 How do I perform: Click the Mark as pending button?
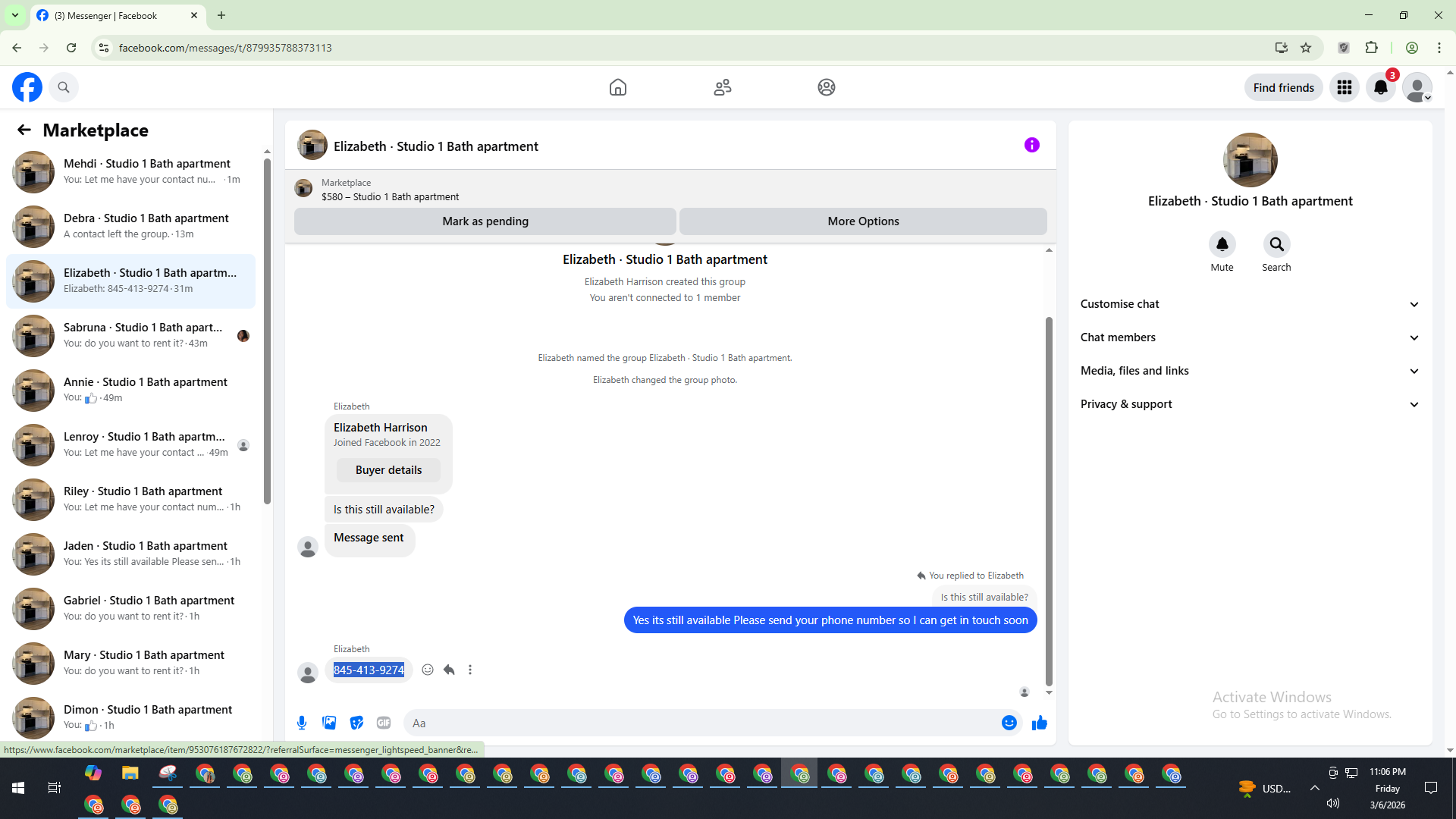[x=485, y=221]
